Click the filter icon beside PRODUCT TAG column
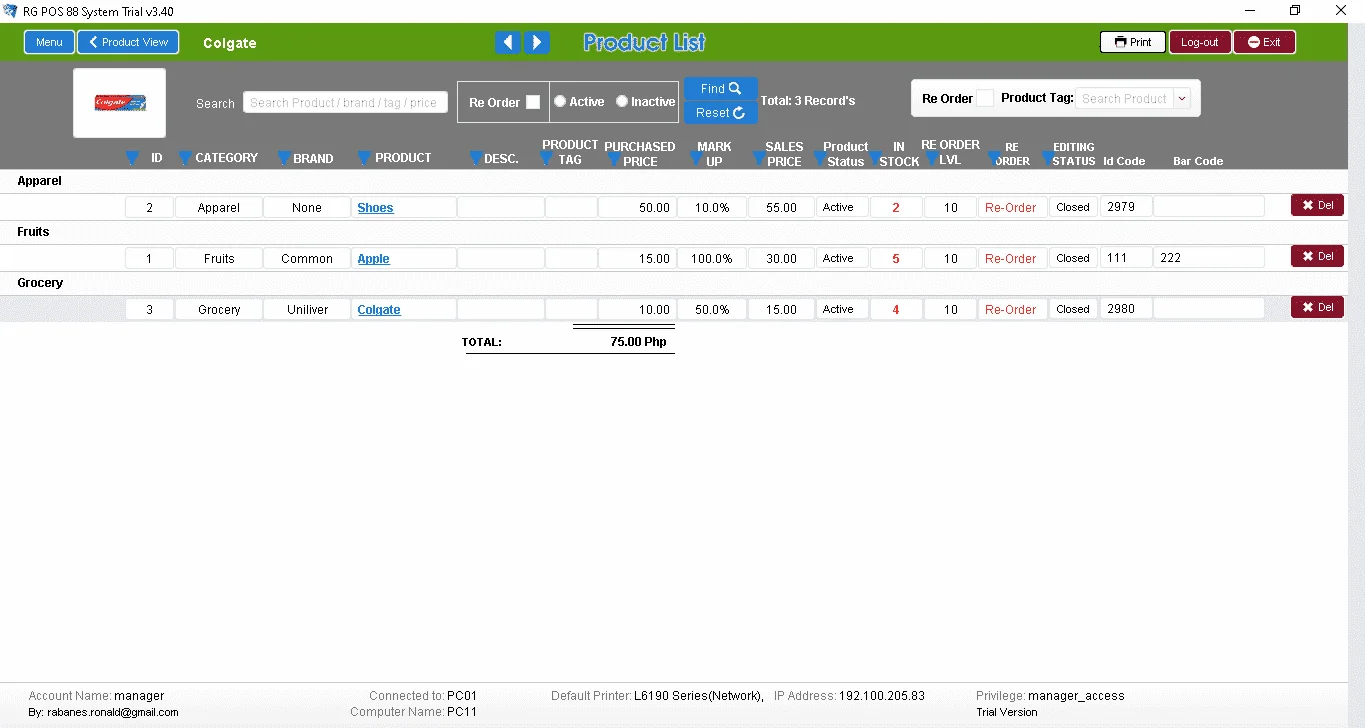This screenshot has height=728, width=1365. pos(546,158)
